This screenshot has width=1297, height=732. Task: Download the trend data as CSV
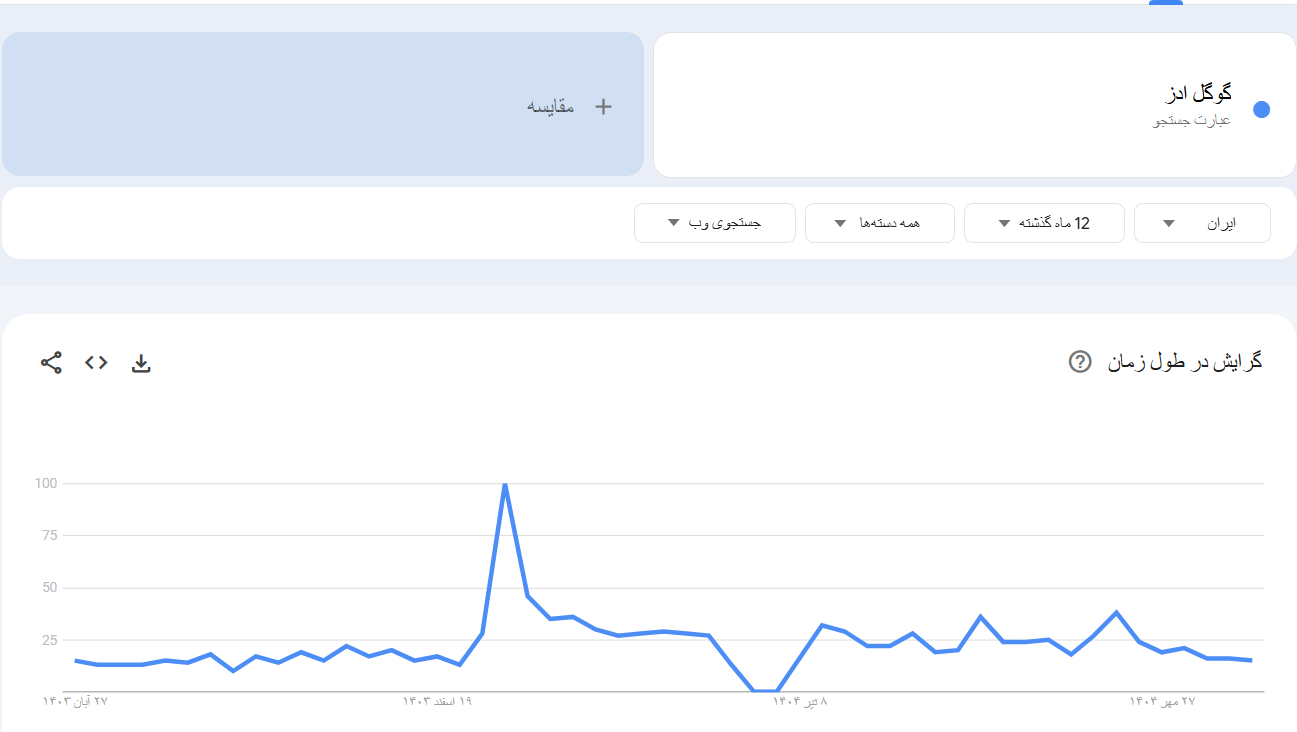tap(141, 363)
